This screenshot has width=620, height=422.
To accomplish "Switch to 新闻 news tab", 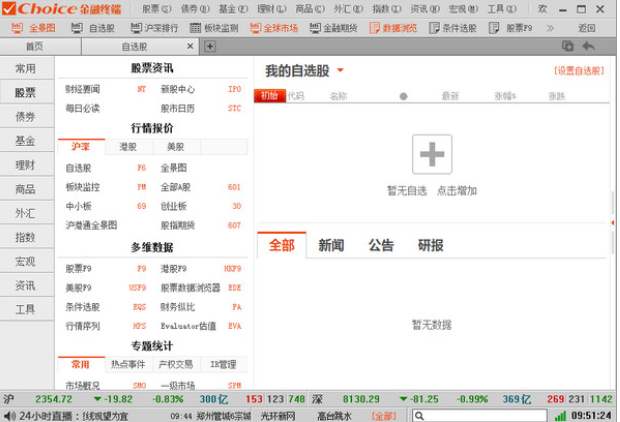I will point(331,245).
